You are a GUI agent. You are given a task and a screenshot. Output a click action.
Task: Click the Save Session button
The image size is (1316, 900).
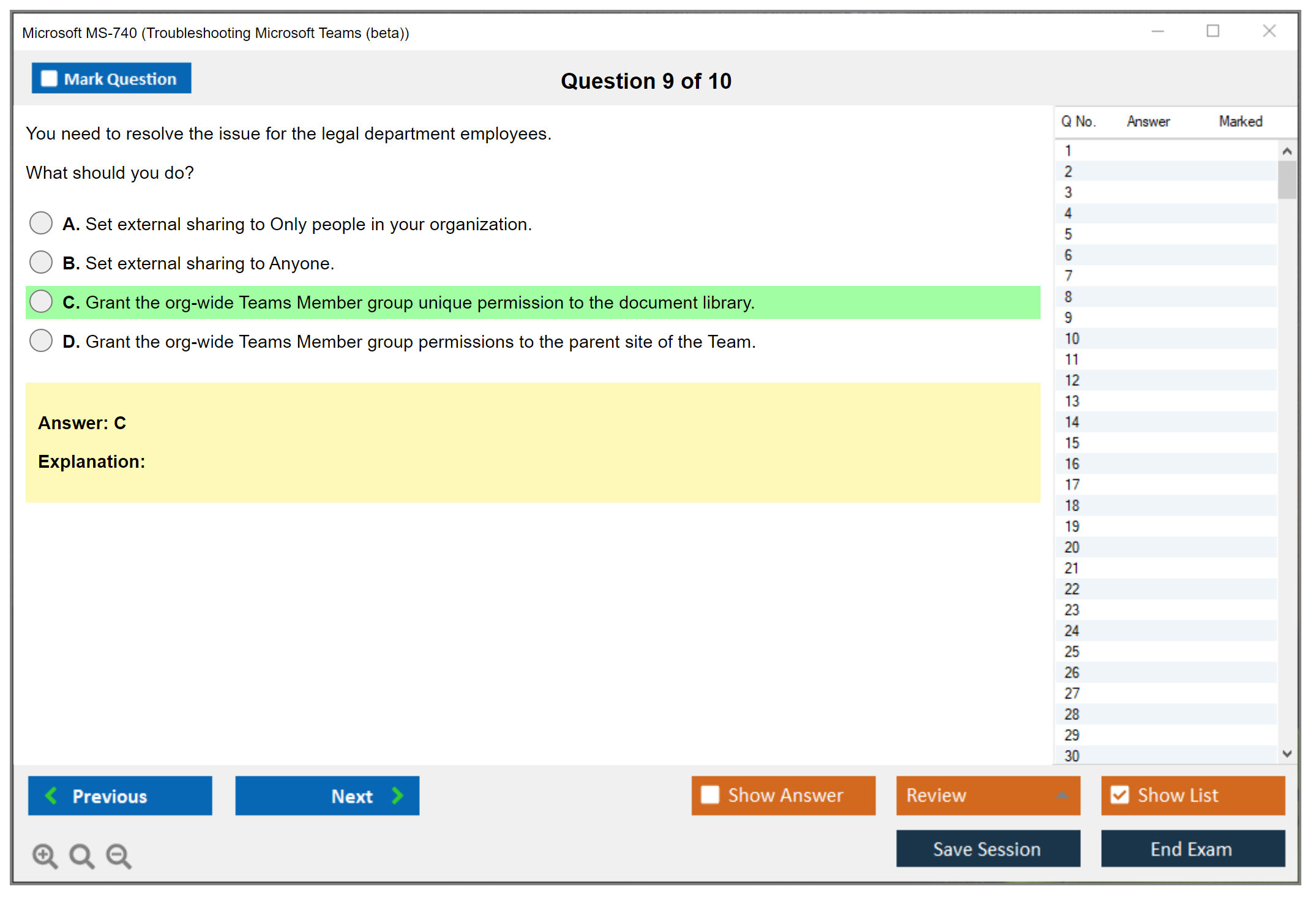click(987, 849)
